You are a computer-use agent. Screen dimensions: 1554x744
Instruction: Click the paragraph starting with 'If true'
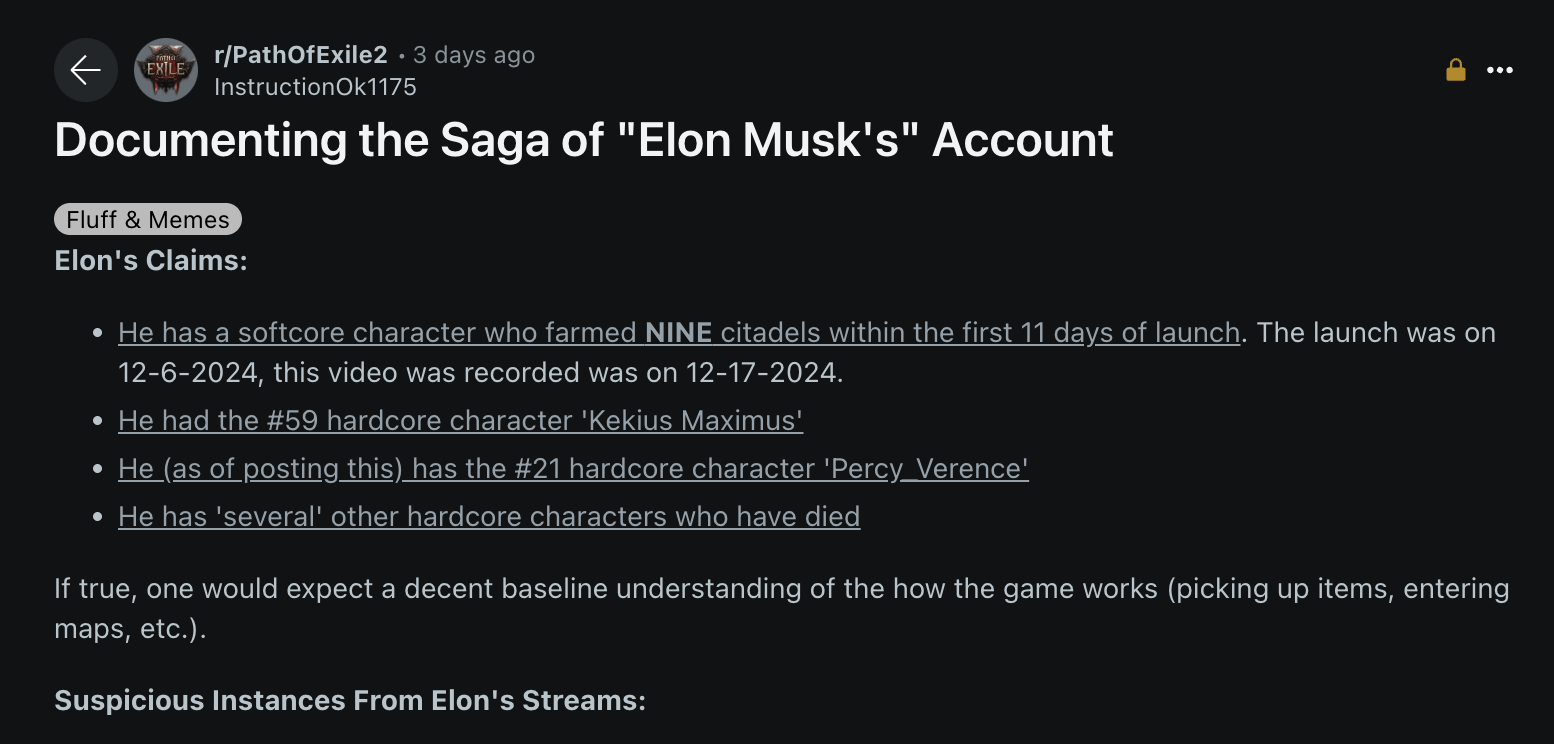point(780,588)
